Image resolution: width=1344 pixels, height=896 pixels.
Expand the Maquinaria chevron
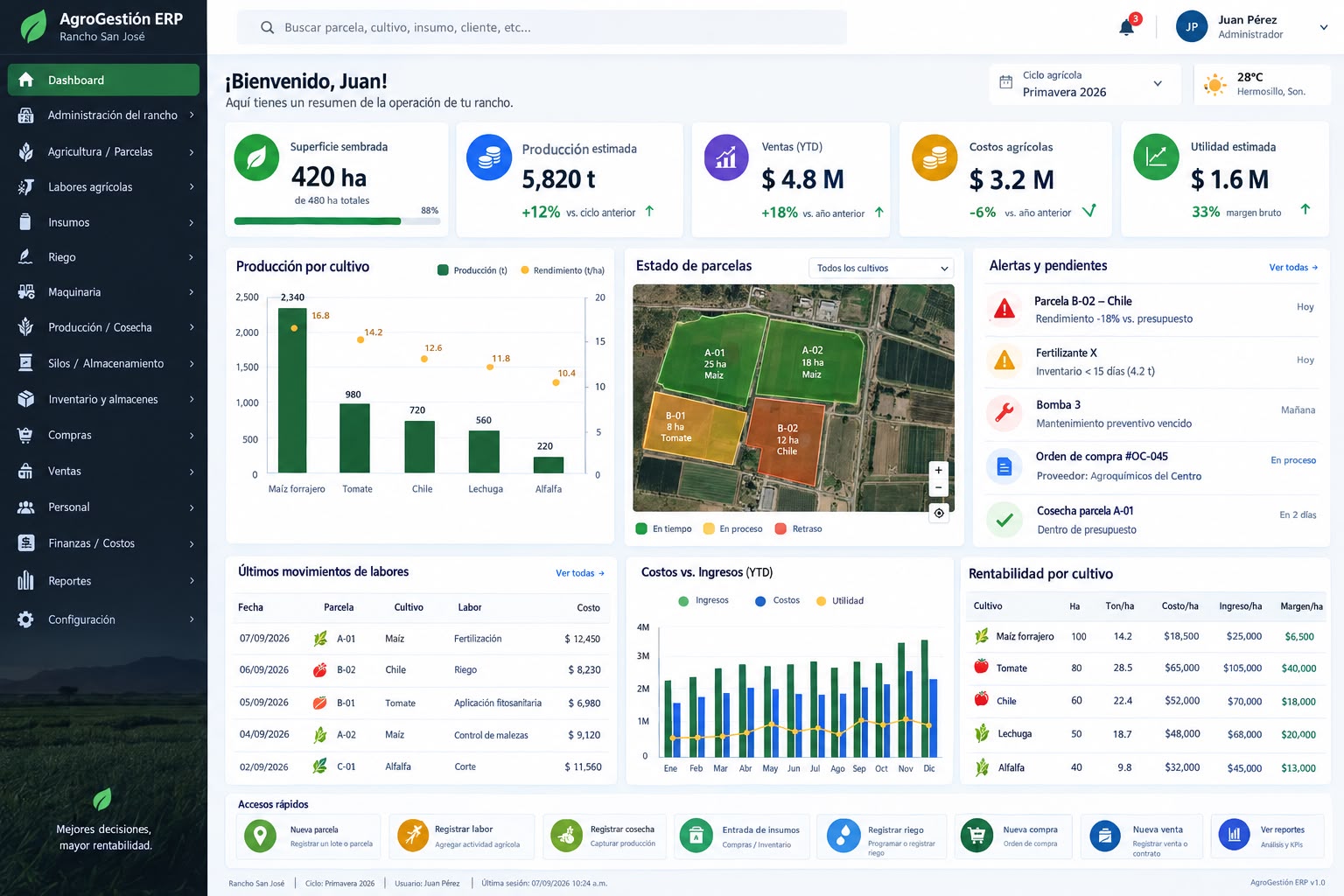192,292
